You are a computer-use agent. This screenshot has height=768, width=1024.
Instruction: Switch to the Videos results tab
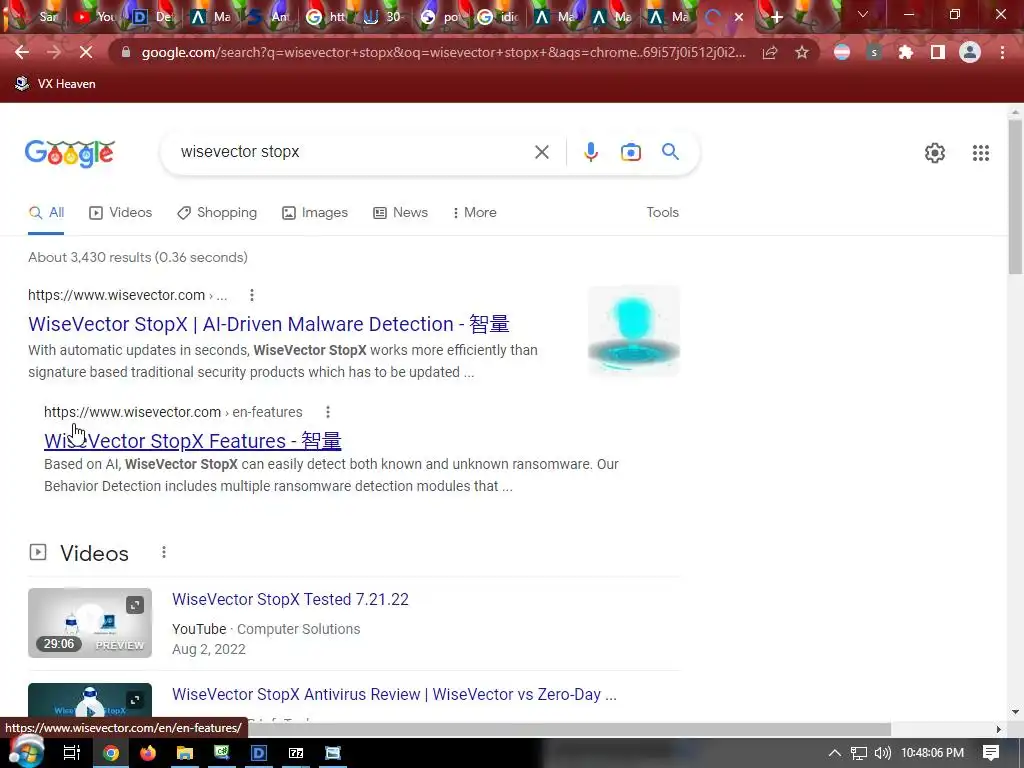tap(120, 212)
